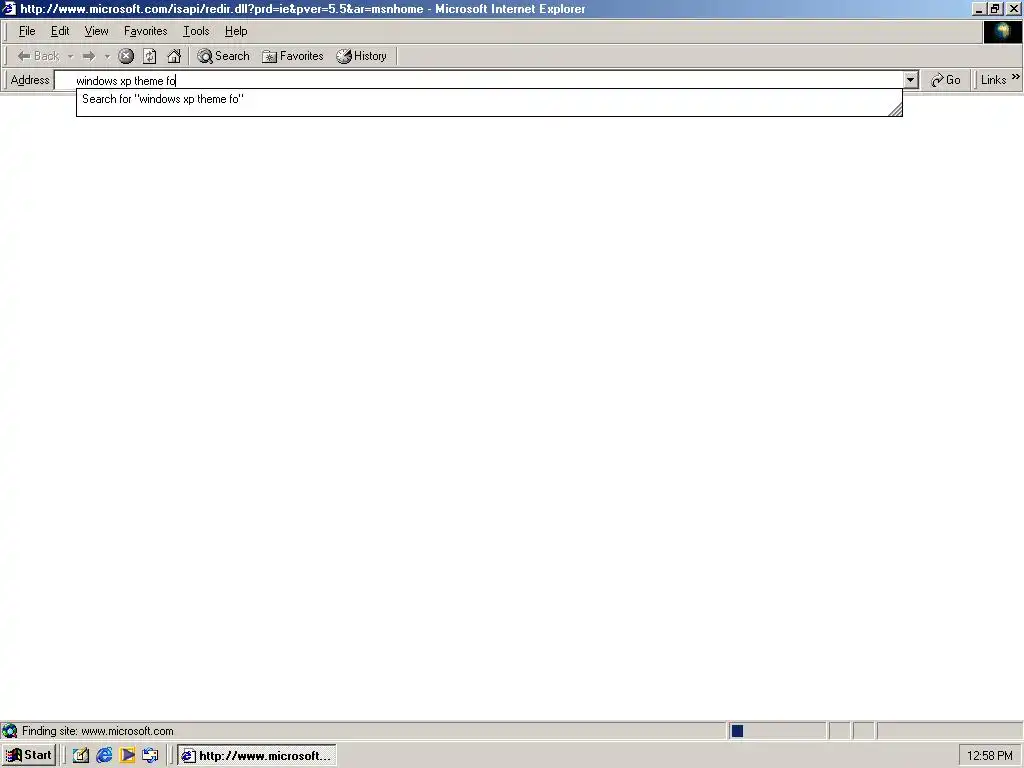
Task: Open the Search pane from the toolbar
Action: (223, 56)
